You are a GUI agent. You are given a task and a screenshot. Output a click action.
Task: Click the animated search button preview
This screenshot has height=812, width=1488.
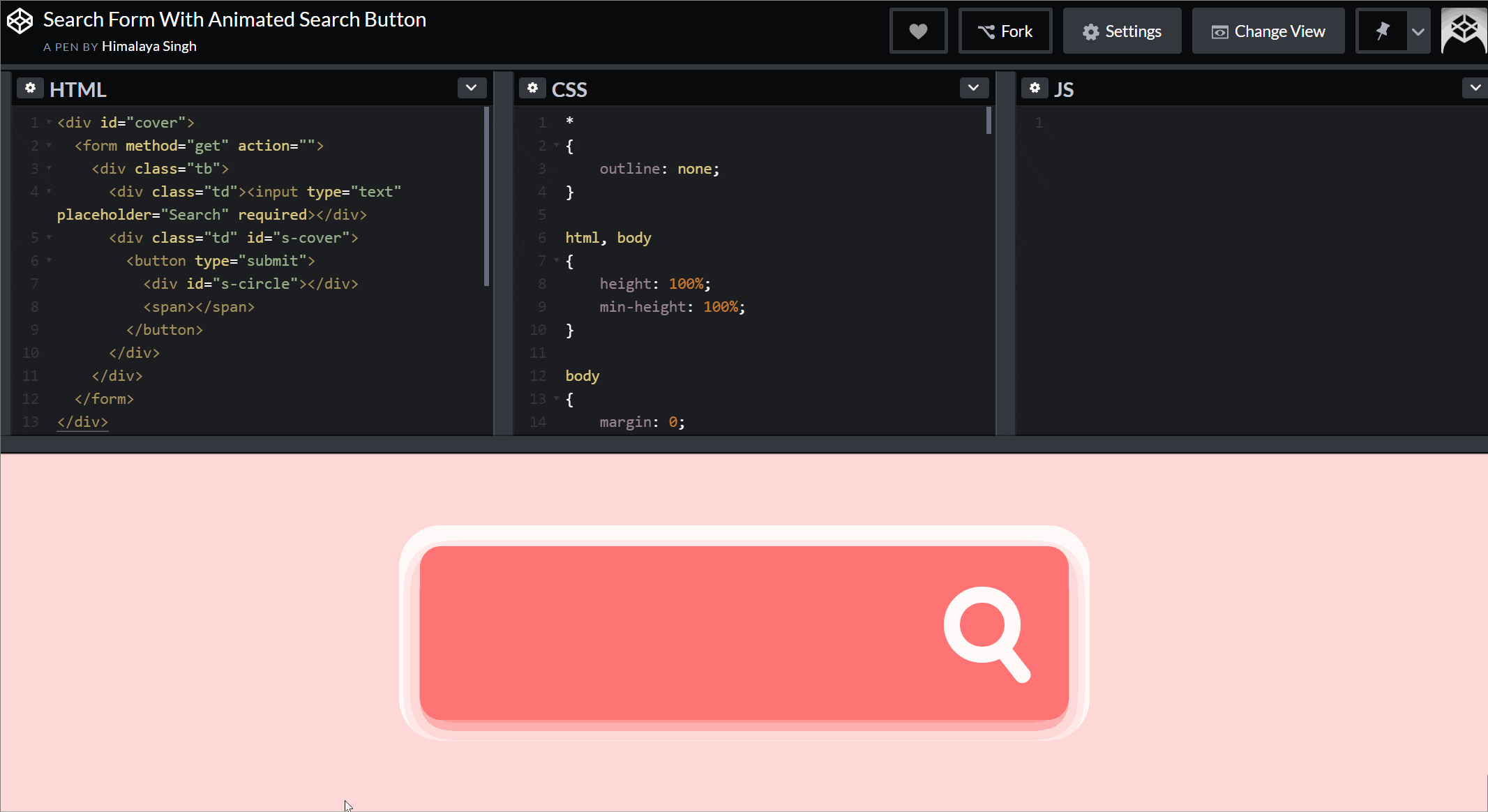click(x=989, y=635)
